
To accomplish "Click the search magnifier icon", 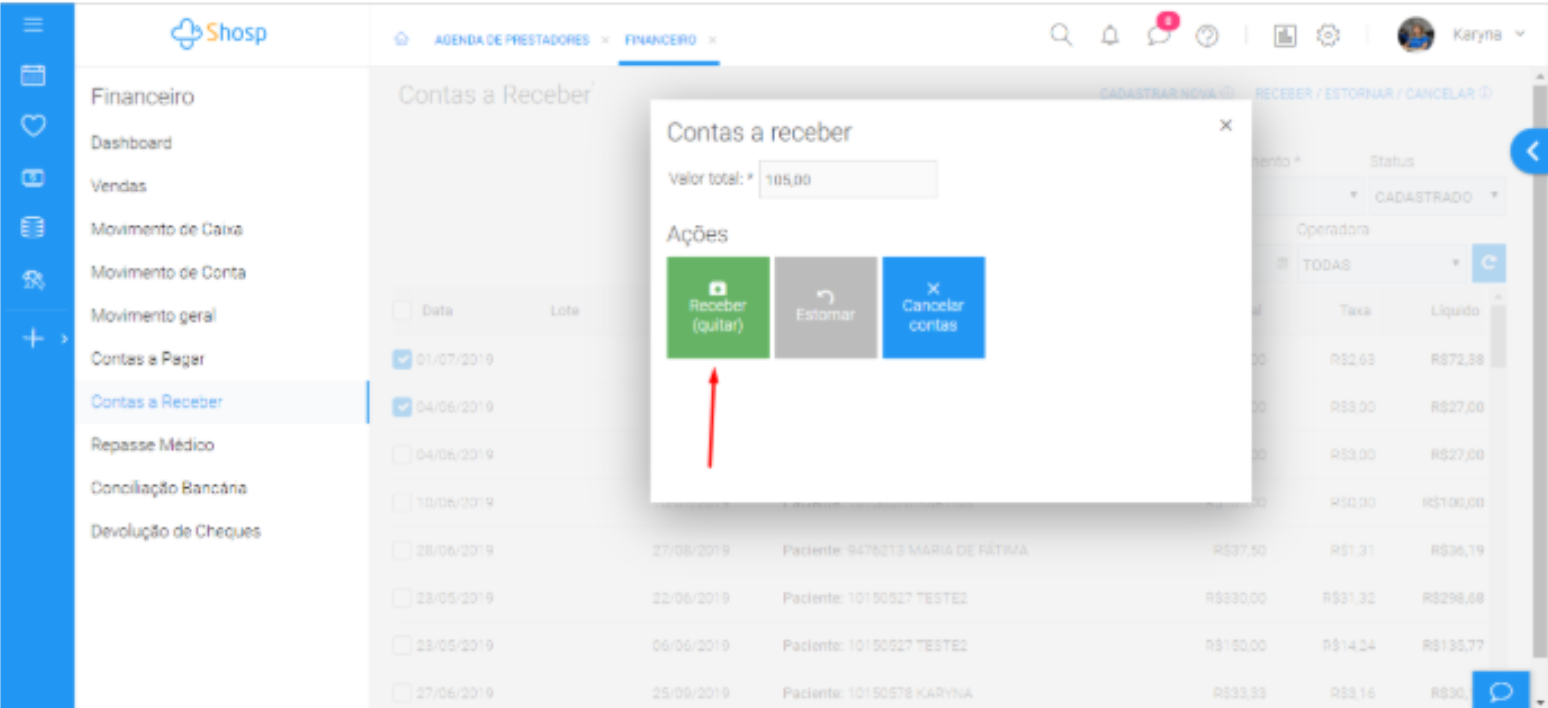I will click(1061, 35).
